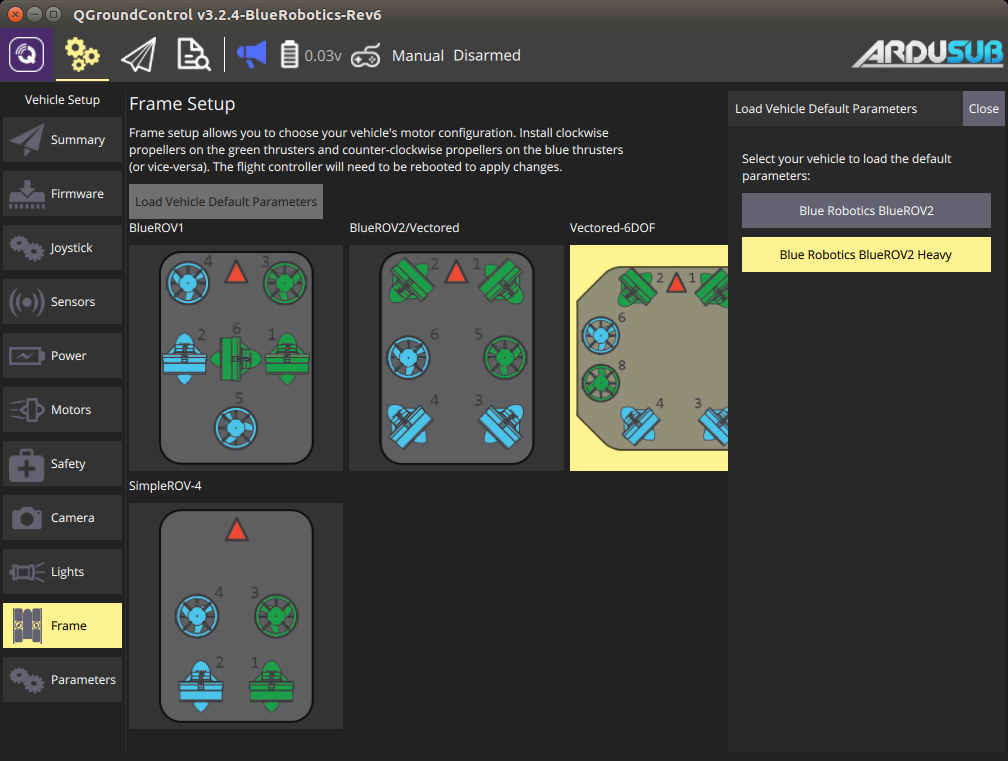Viewport: 1008px width, 761px height.
Task: Open the Analyze log viewer icon
Action: 192,55
